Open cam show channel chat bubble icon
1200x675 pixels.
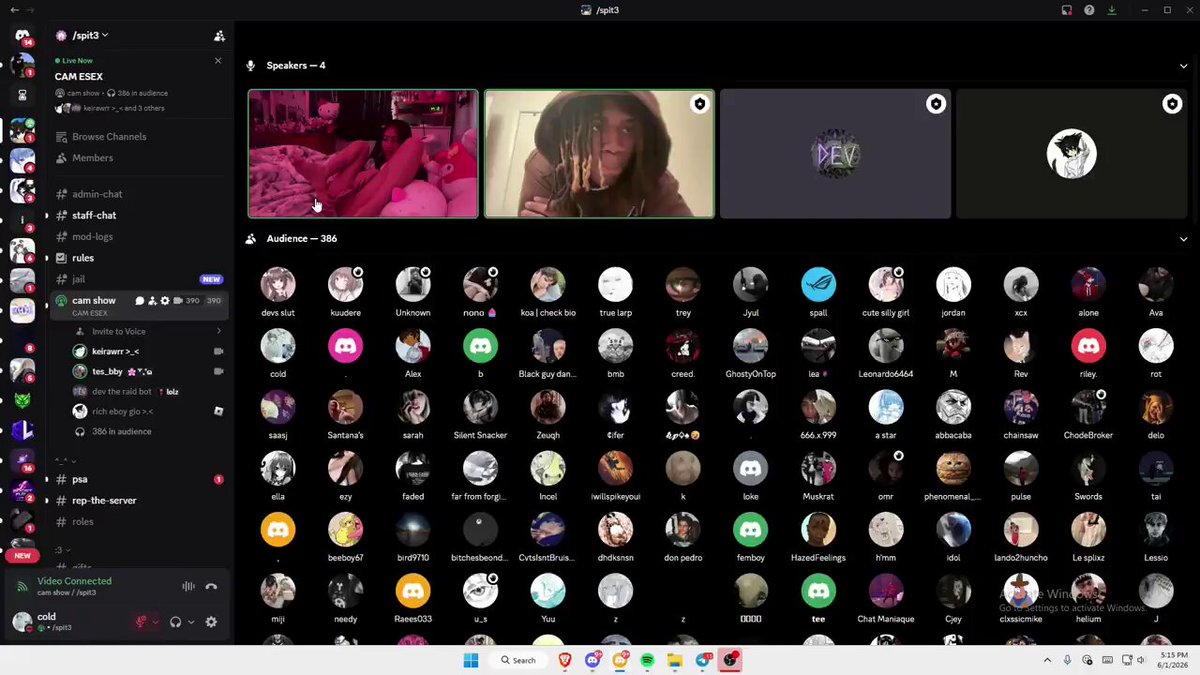[x=140, y=301]
